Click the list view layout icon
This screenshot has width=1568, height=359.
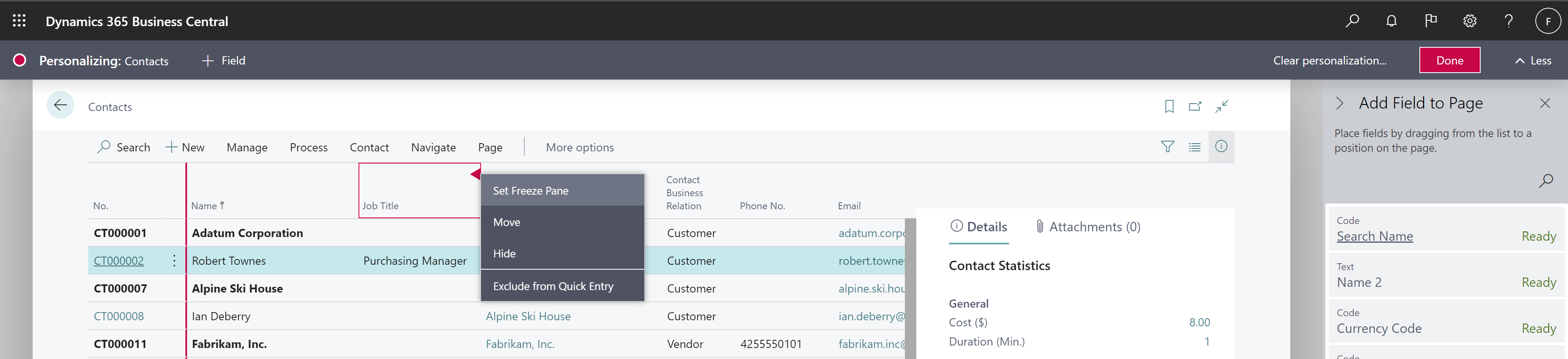pos(1194,146)
